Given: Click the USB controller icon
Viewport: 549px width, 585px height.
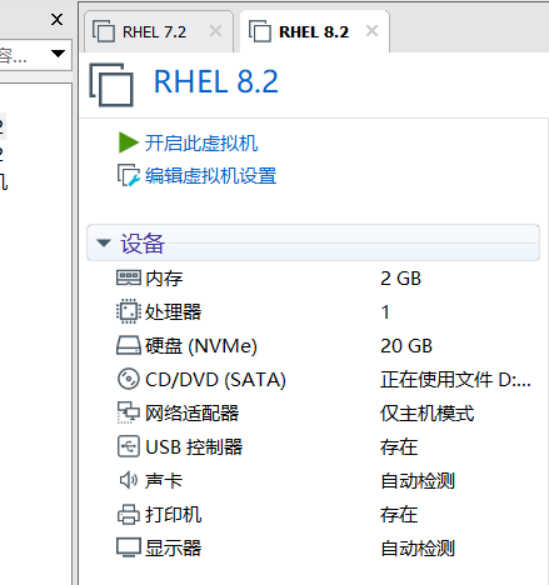Looking at the screenshot, I should [128, 446].
